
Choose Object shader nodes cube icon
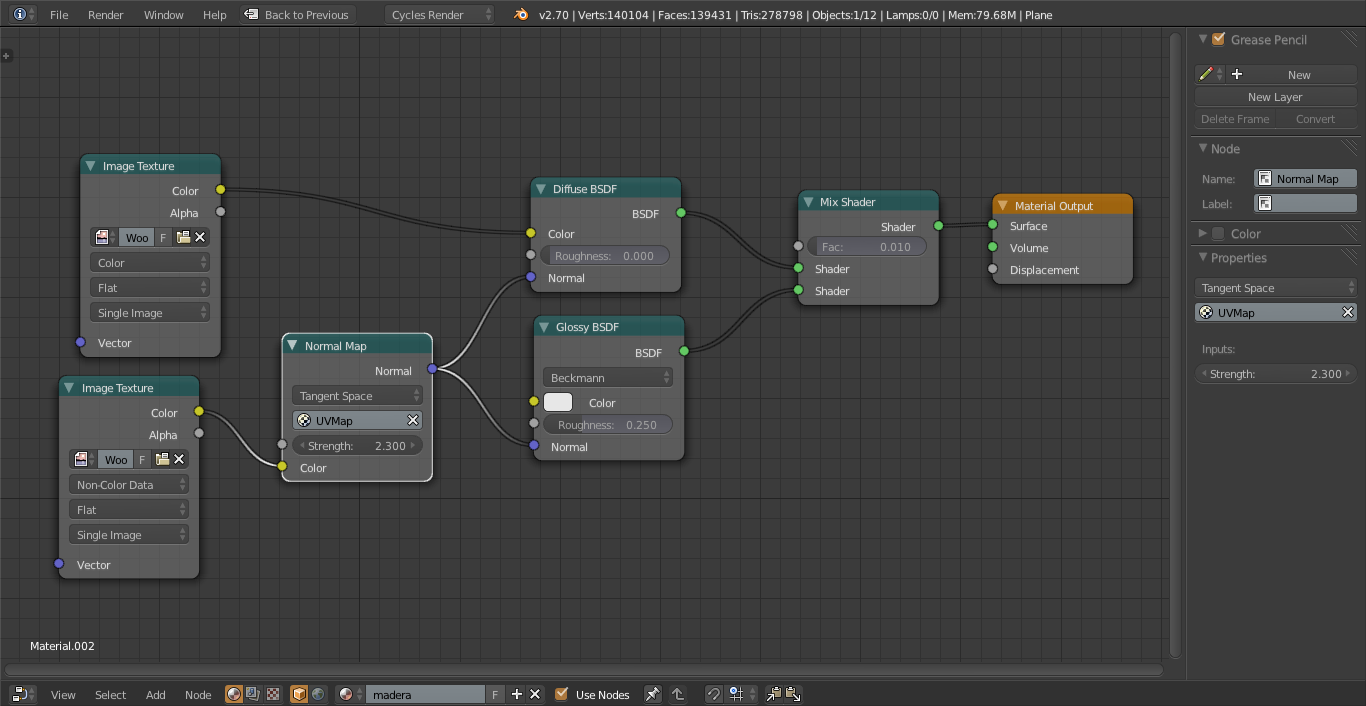pyautogui.click(x=299, y=694)
